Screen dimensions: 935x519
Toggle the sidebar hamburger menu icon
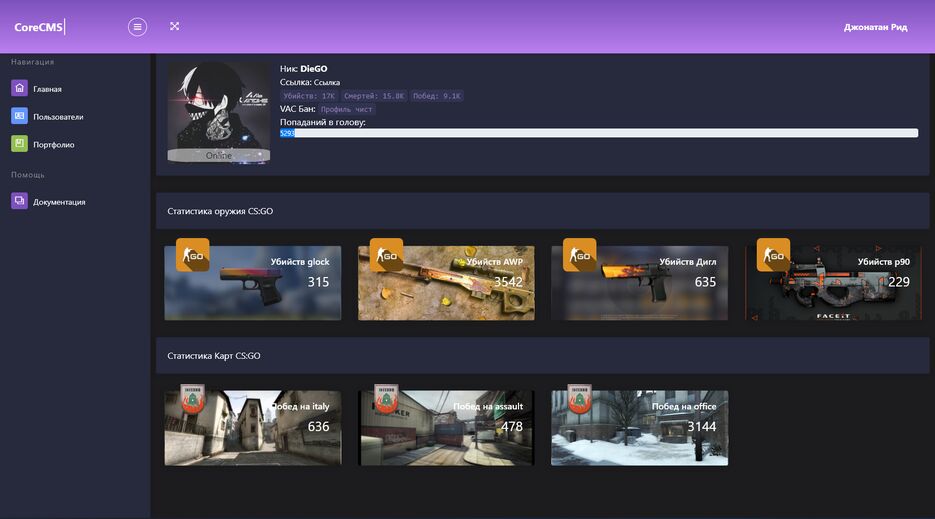(x=137, y=27)
